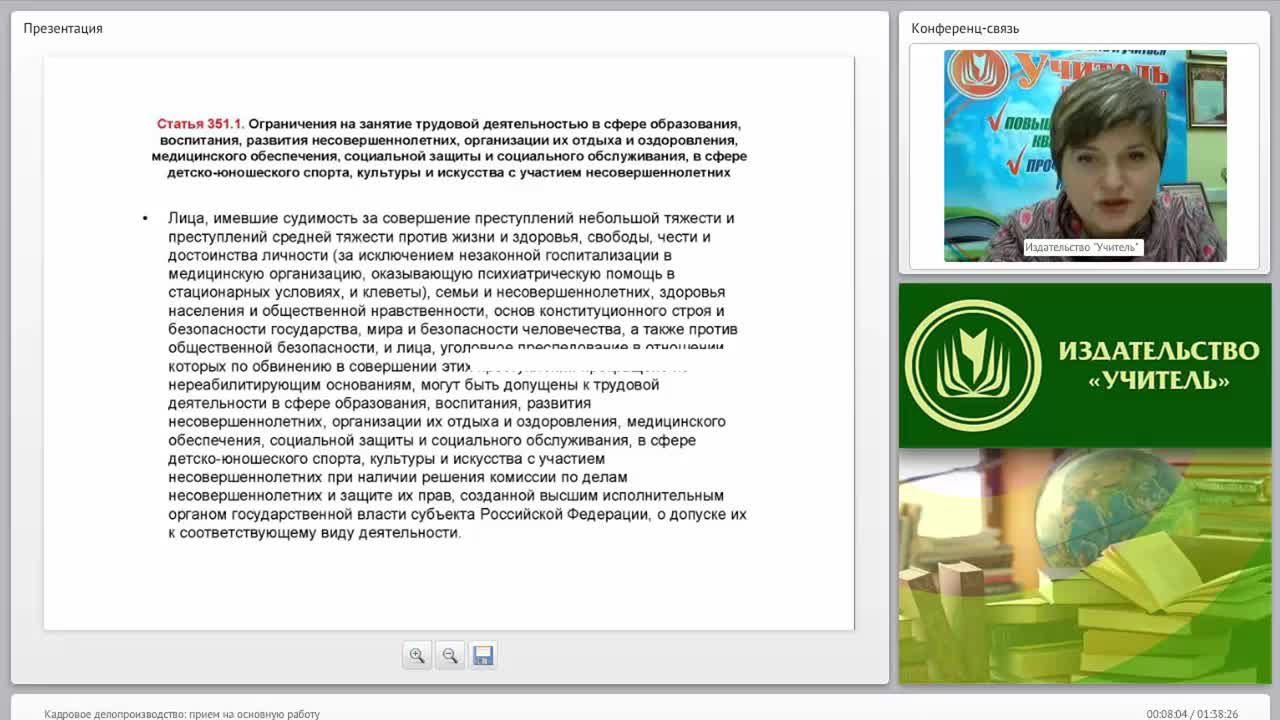The image size is (1280, 720).
Task: Click the Издательство "Учитель" name label on video
Action: click(1082, 247)
